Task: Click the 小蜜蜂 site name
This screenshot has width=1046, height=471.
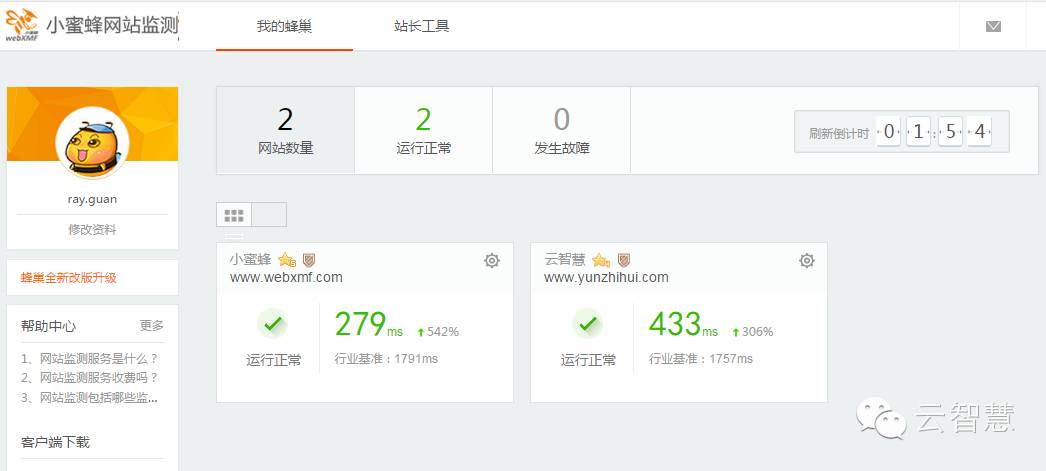Action: click(251, 260)
